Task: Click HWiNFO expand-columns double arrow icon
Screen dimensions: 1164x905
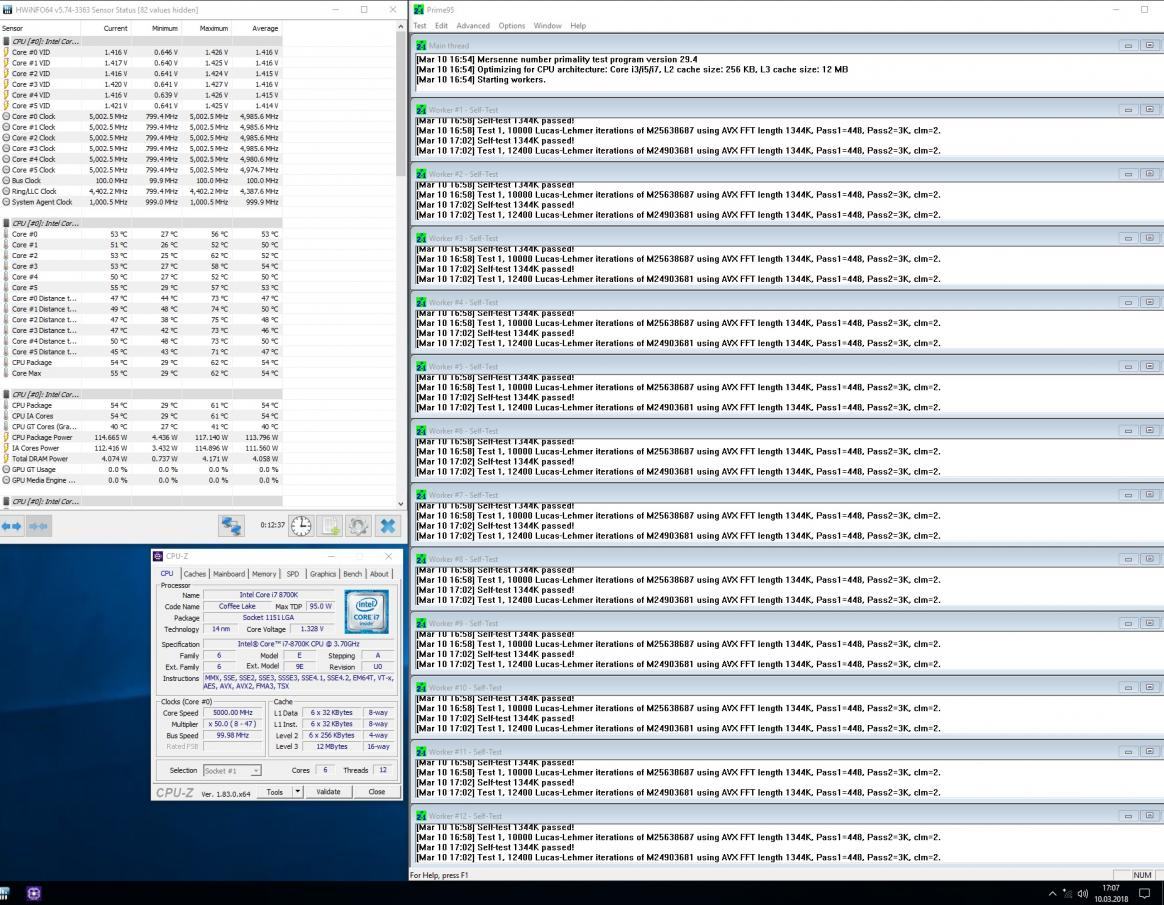Action: pos(12,526)
